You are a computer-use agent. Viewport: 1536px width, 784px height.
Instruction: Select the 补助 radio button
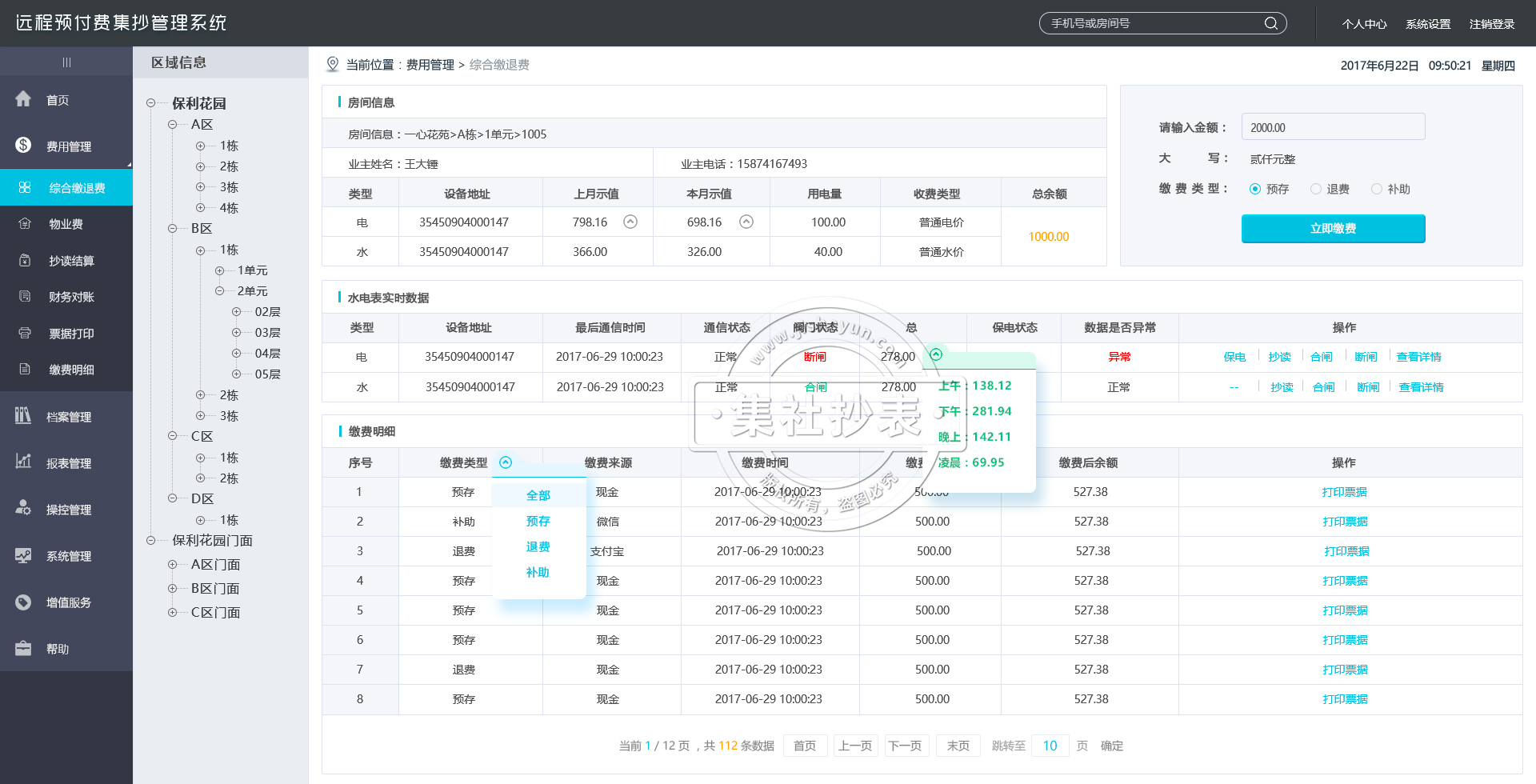coord(1377,189)
